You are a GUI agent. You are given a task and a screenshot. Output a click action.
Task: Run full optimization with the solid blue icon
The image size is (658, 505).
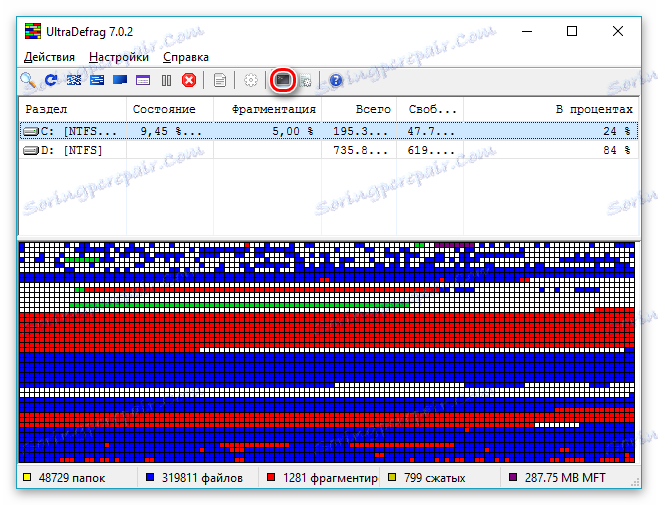point(120,80)
